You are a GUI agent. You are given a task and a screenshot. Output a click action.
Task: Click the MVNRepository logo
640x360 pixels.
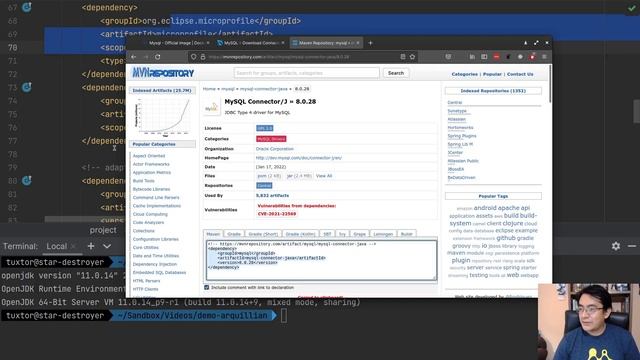163,73
